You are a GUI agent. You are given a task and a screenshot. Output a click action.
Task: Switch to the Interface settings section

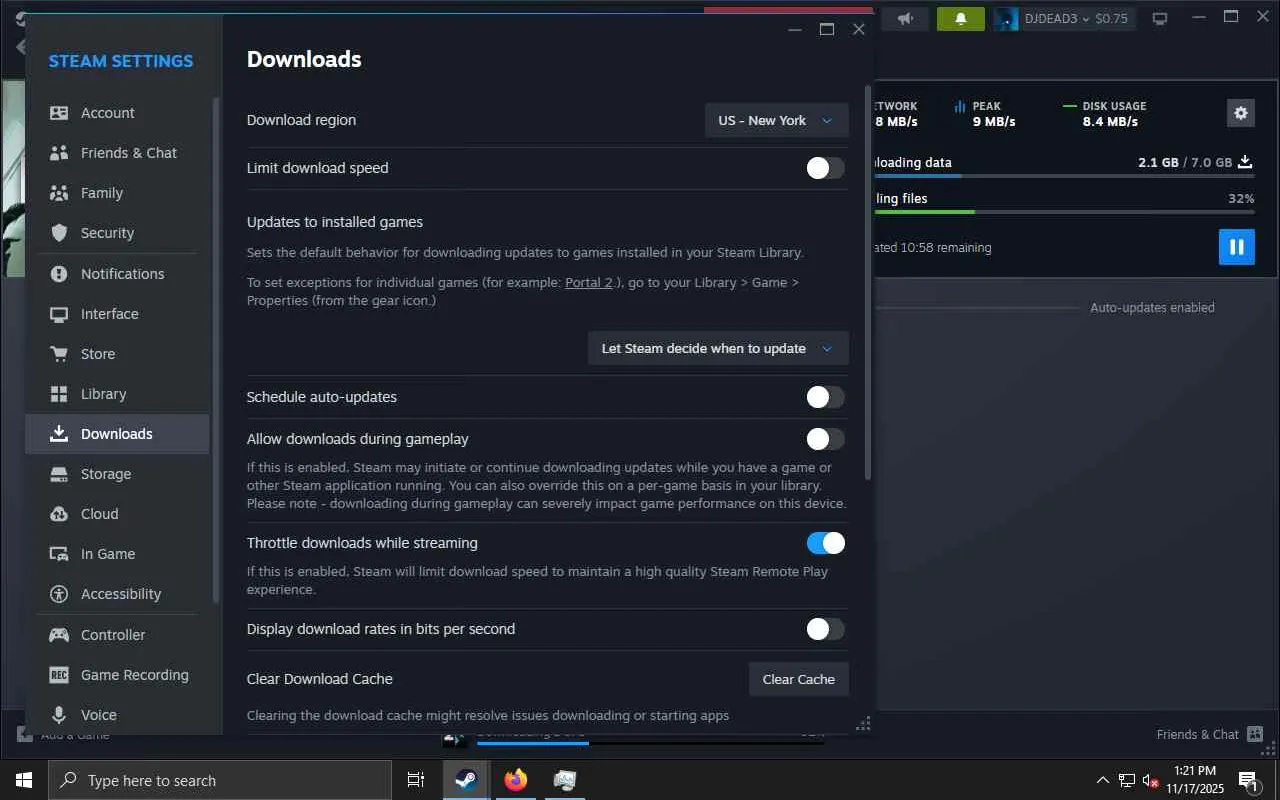click(117, 314)
